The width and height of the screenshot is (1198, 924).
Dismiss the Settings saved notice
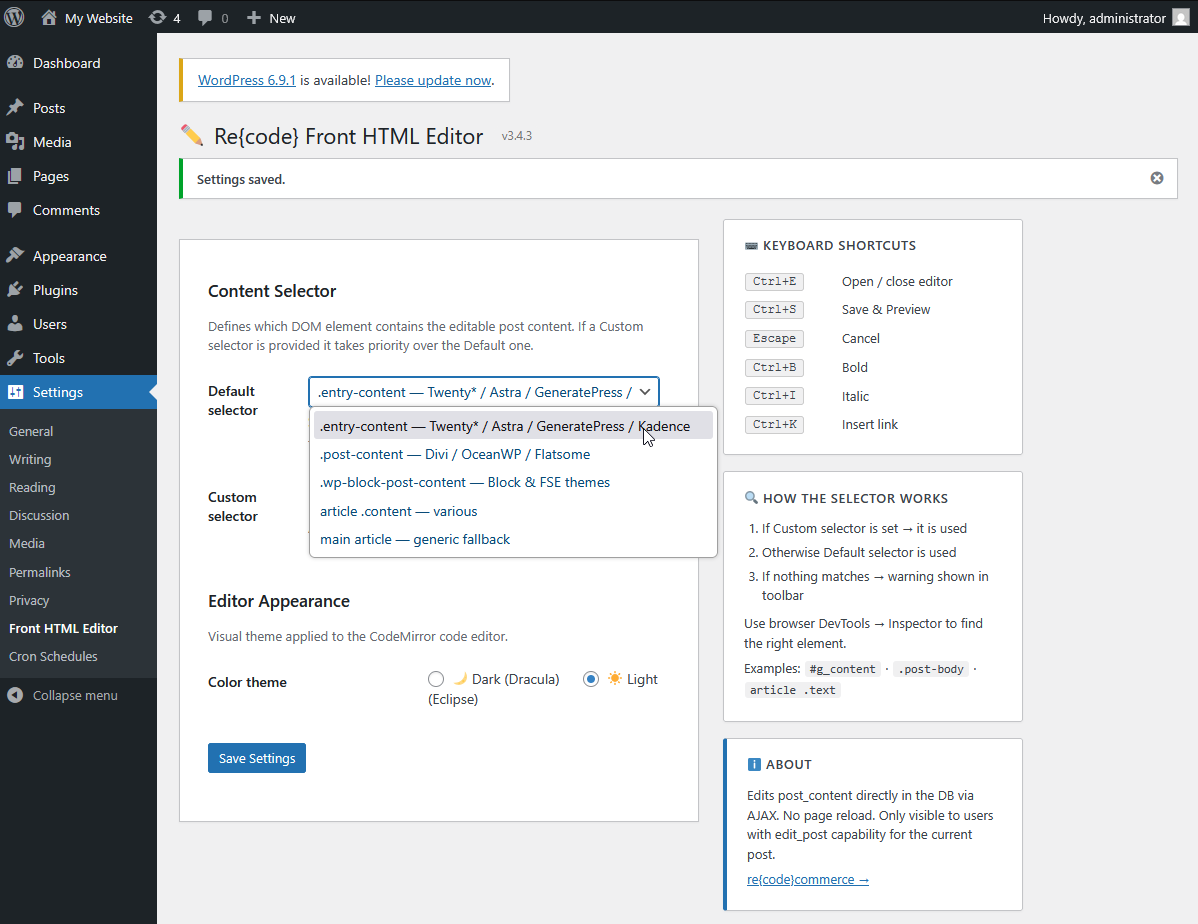(1157, 178)
